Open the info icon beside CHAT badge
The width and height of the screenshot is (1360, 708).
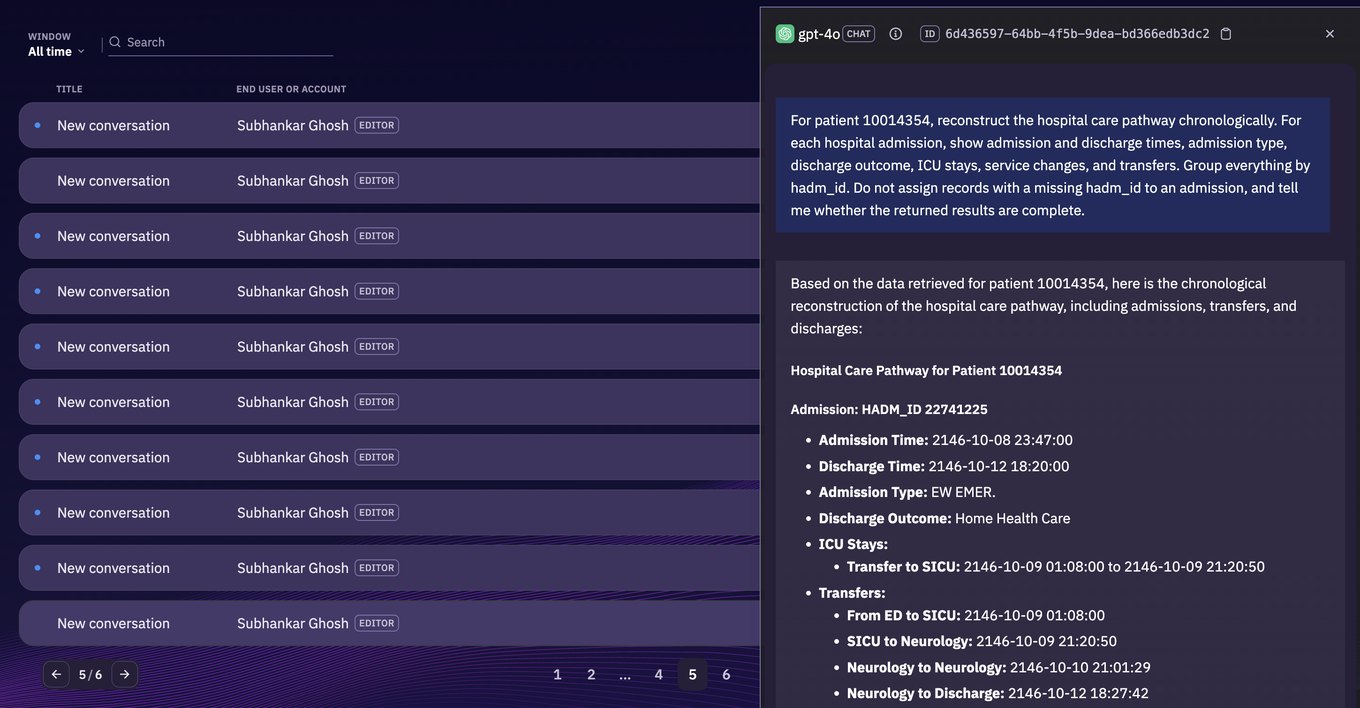tap(896, 34)
